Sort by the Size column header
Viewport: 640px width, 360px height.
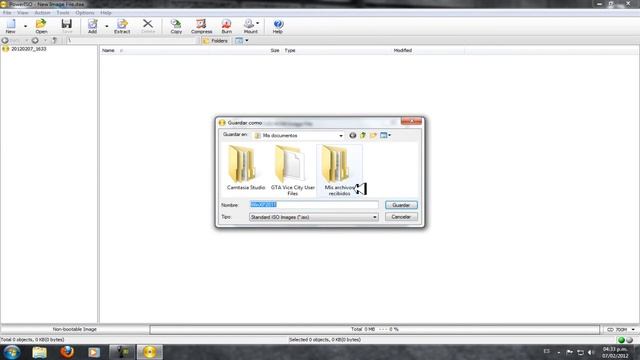(x=275, y=50)
